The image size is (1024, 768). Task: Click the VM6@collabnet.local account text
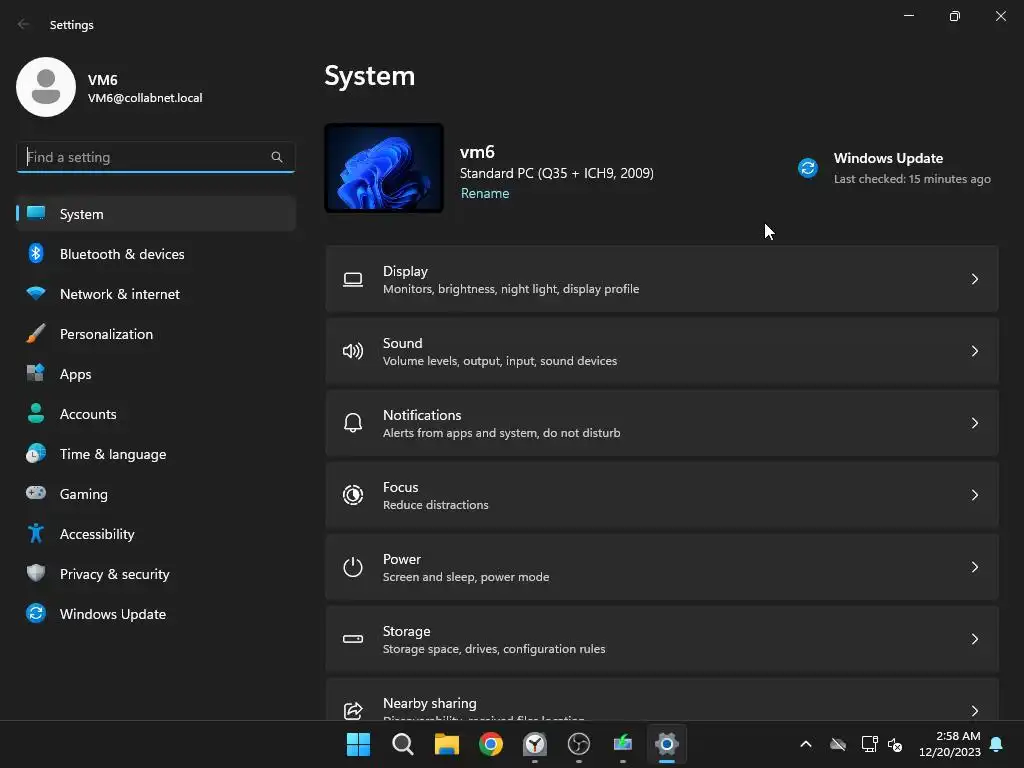click(145, 98)
